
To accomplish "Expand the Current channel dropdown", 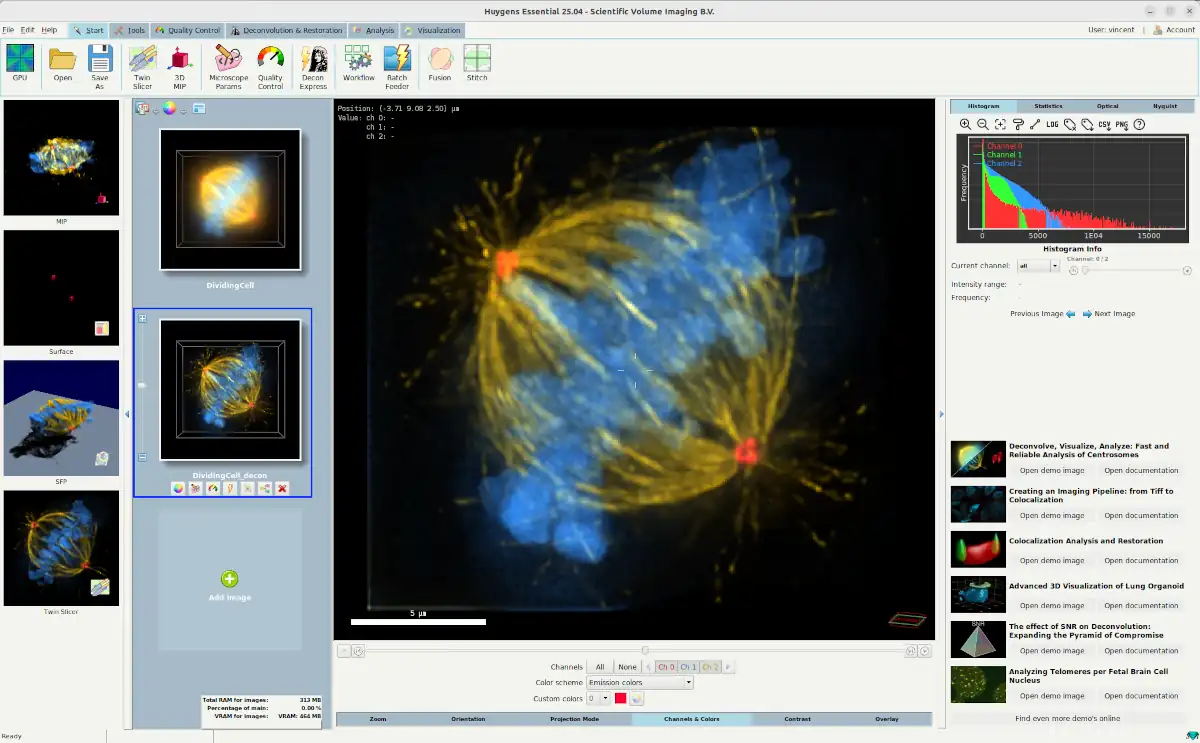I will [1038, 266].
